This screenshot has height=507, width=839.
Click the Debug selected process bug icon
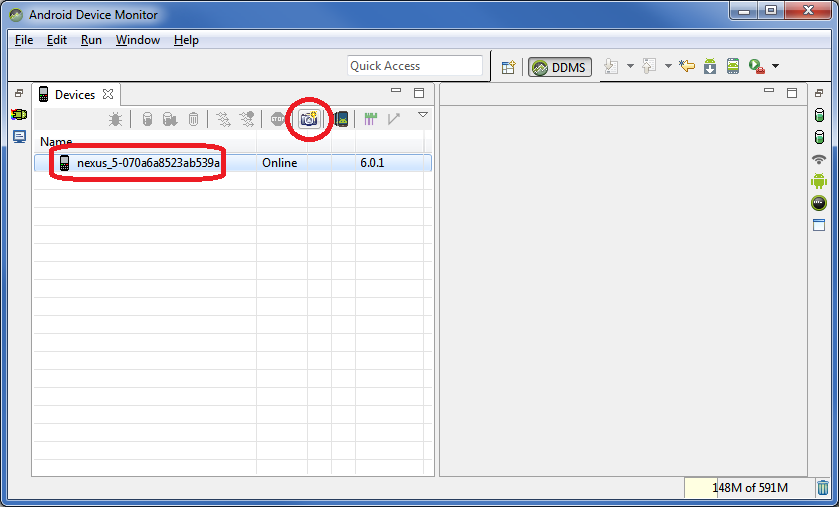pos(115,119)
